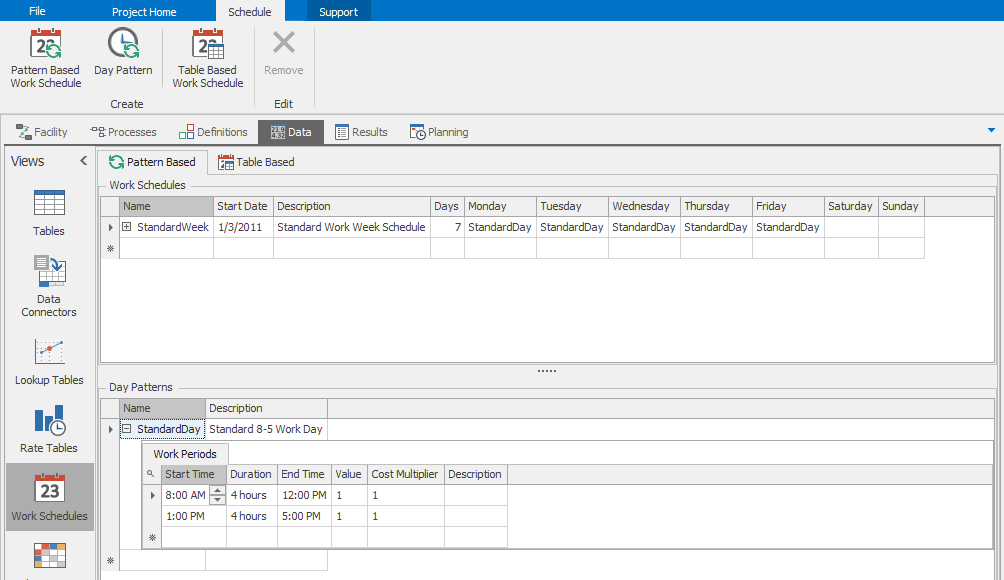1004x580 pixels.
Task: Select the Standard 8-5 Work Day description
Action: [266, 429]
